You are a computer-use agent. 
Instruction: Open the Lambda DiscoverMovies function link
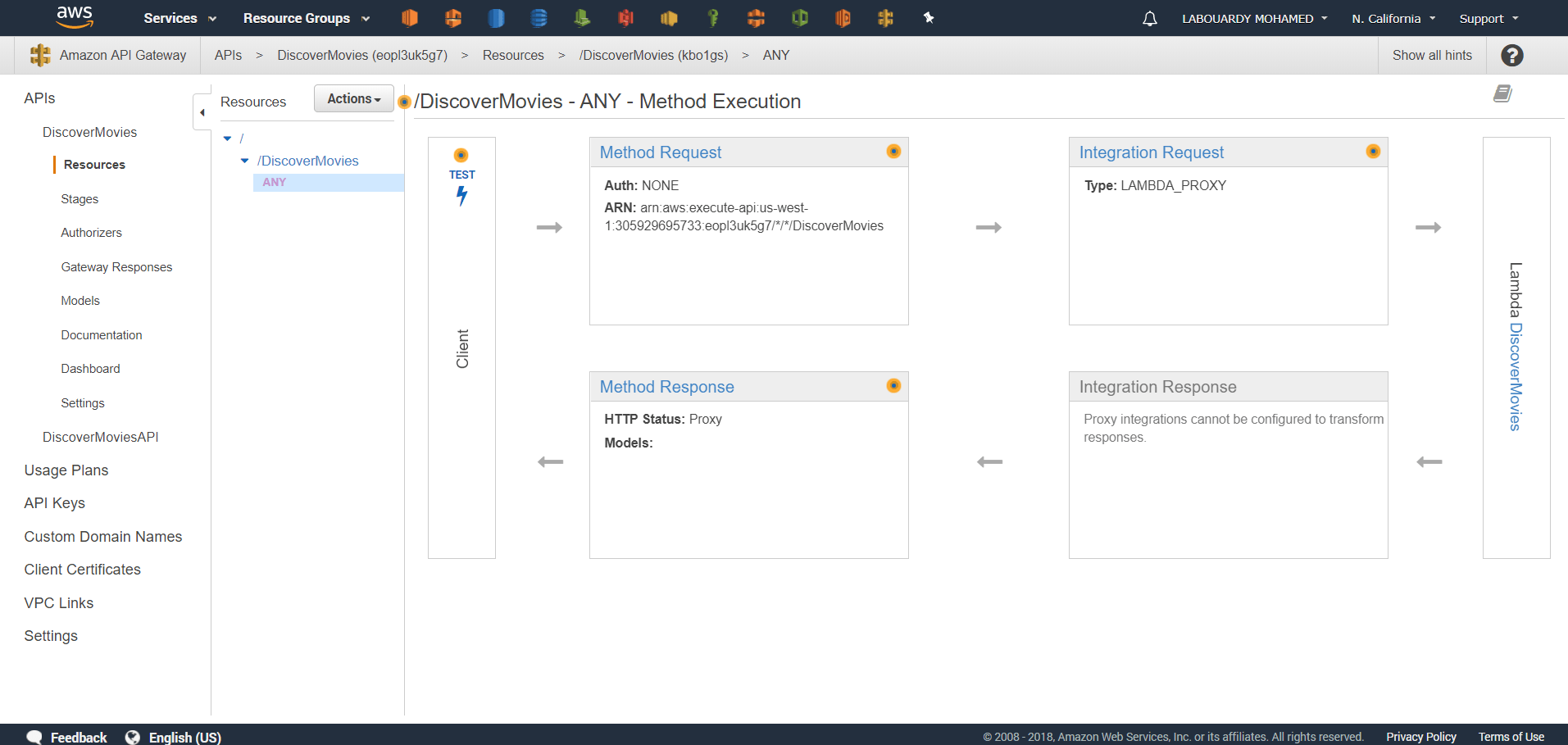1516,377
